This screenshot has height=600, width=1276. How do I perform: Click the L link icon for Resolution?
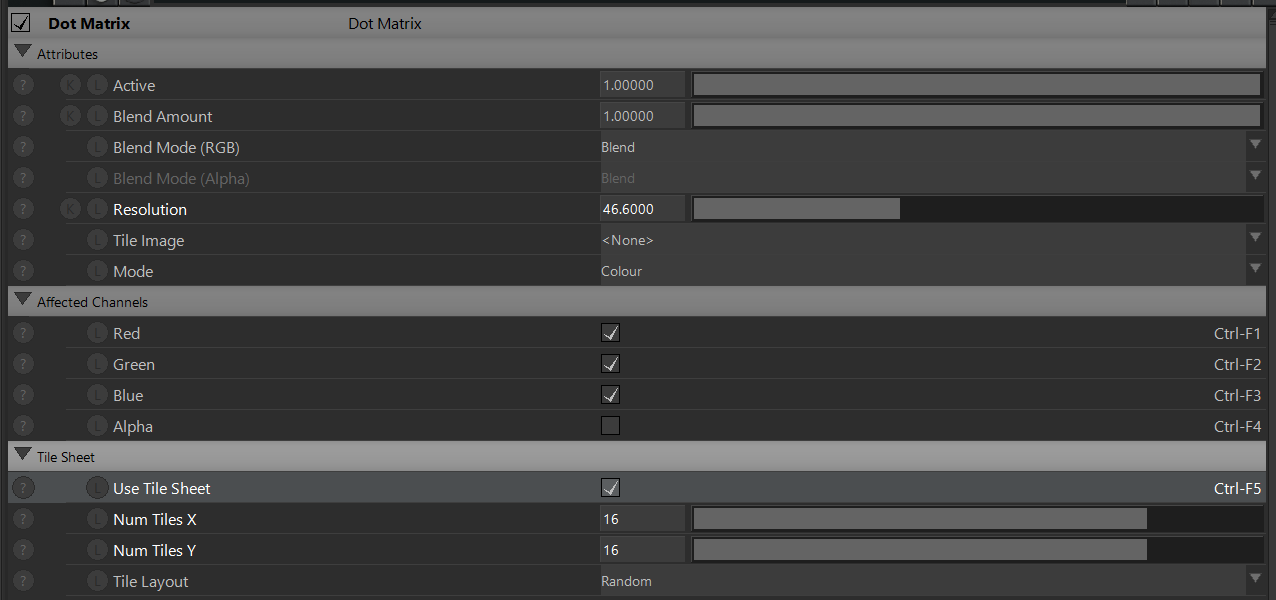click(x=97, y=209)
